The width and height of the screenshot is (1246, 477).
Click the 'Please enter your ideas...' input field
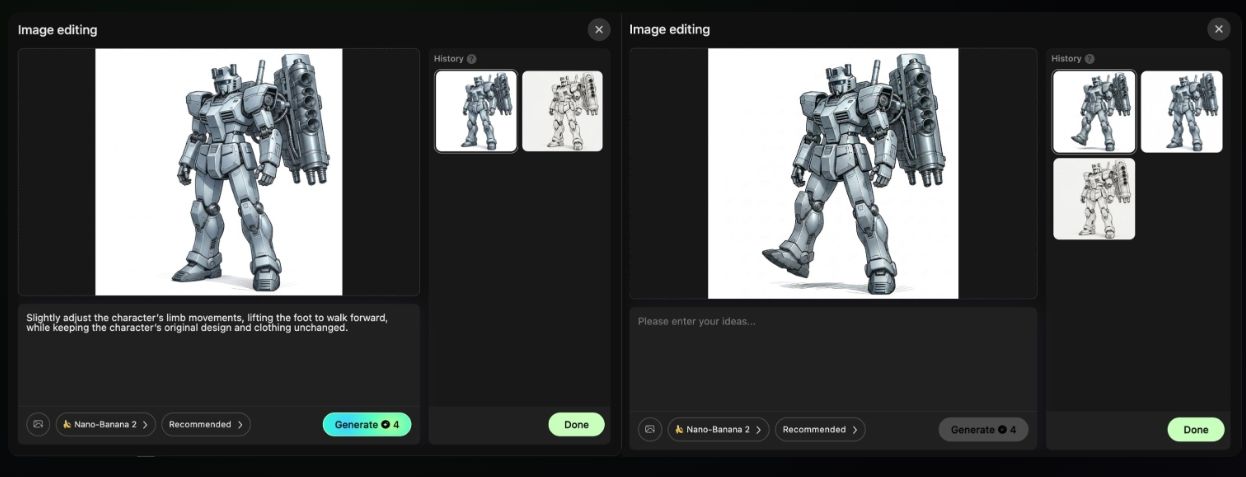click(833, 359)
